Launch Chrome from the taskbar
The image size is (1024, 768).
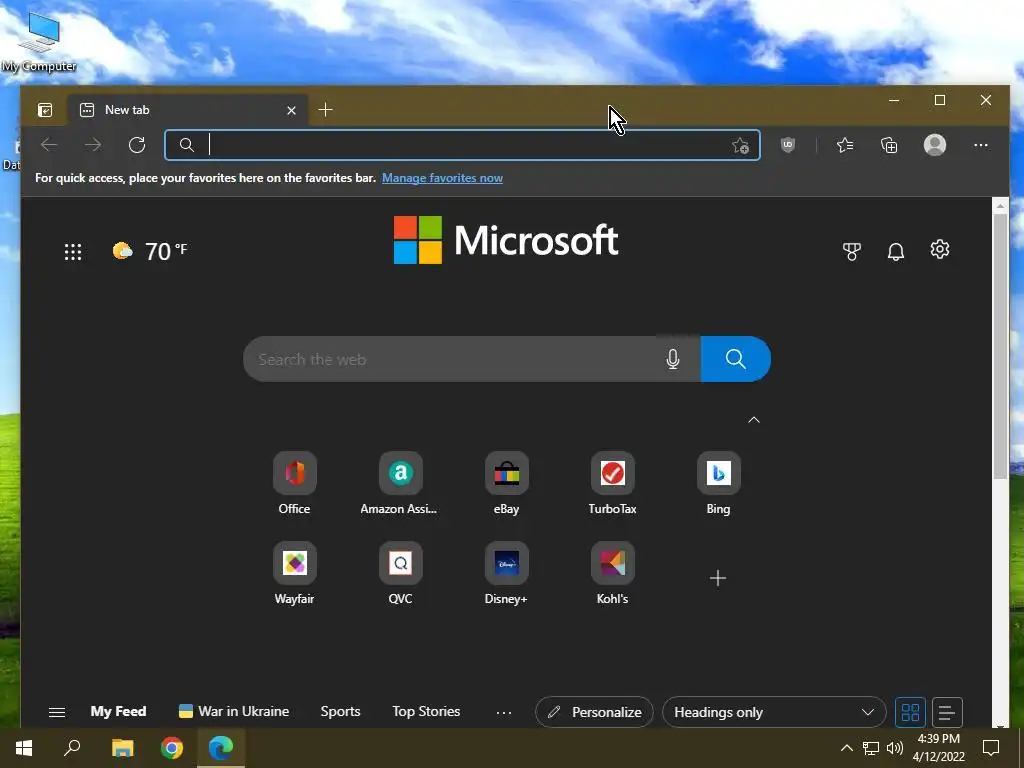172,748
